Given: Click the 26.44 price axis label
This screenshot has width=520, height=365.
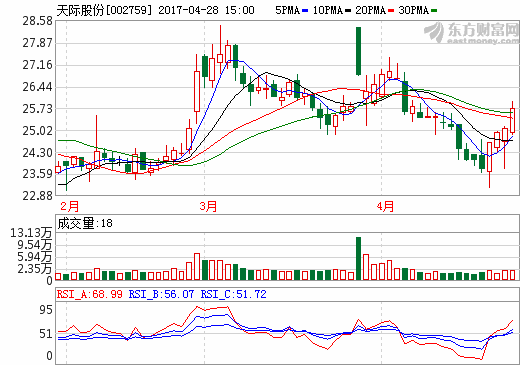Looking at the screenshot, I should 38,87.
